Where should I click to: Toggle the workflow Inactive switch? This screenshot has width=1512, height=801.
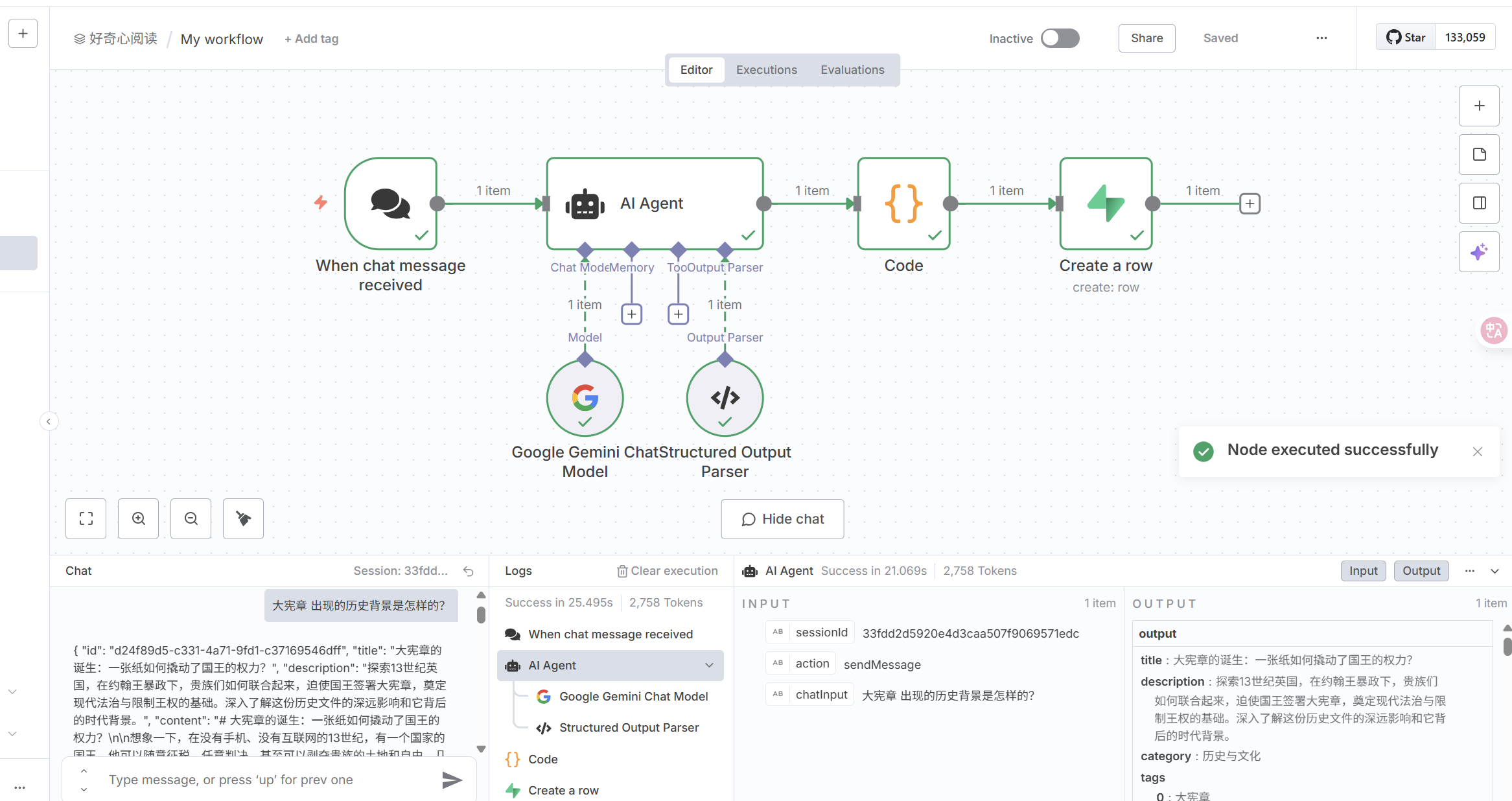point(1060,38)
